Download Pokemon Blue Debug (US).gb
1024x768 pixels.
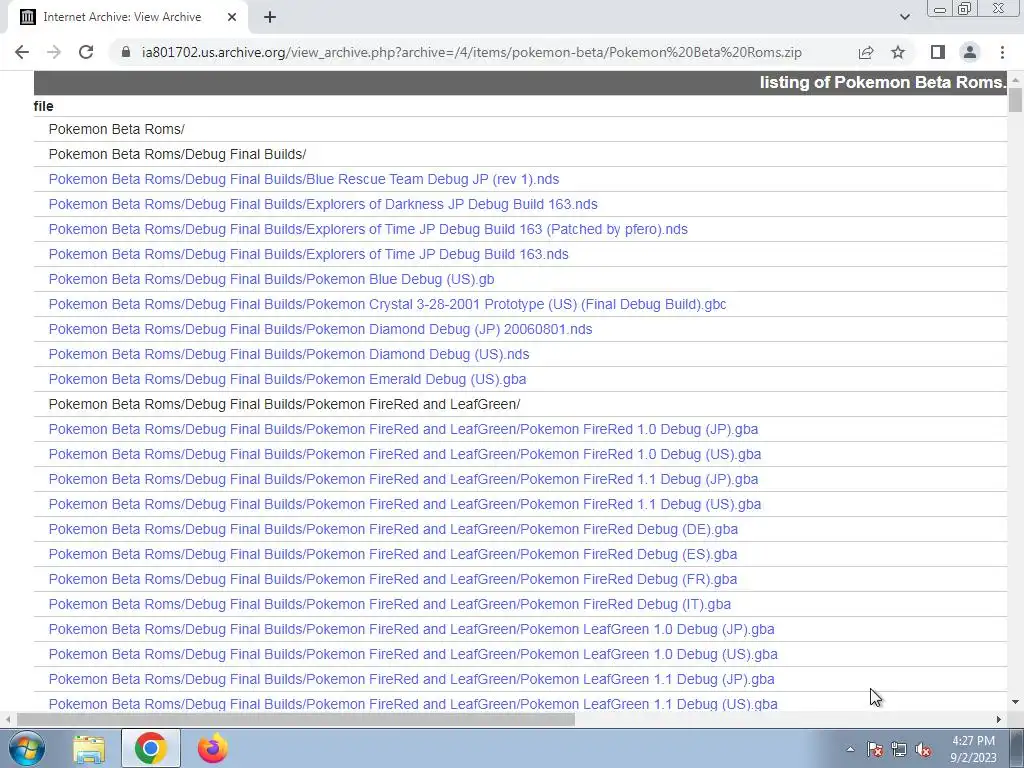pos(271,279)
